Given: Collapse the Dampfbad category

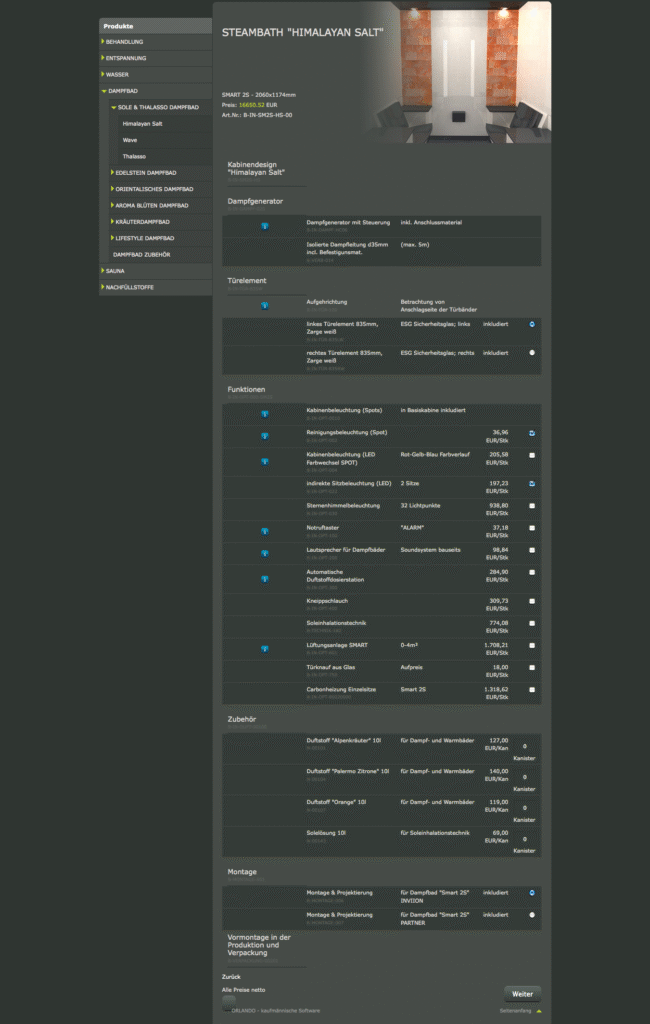Looking at the screenshot, I should [x=123, y=91].
